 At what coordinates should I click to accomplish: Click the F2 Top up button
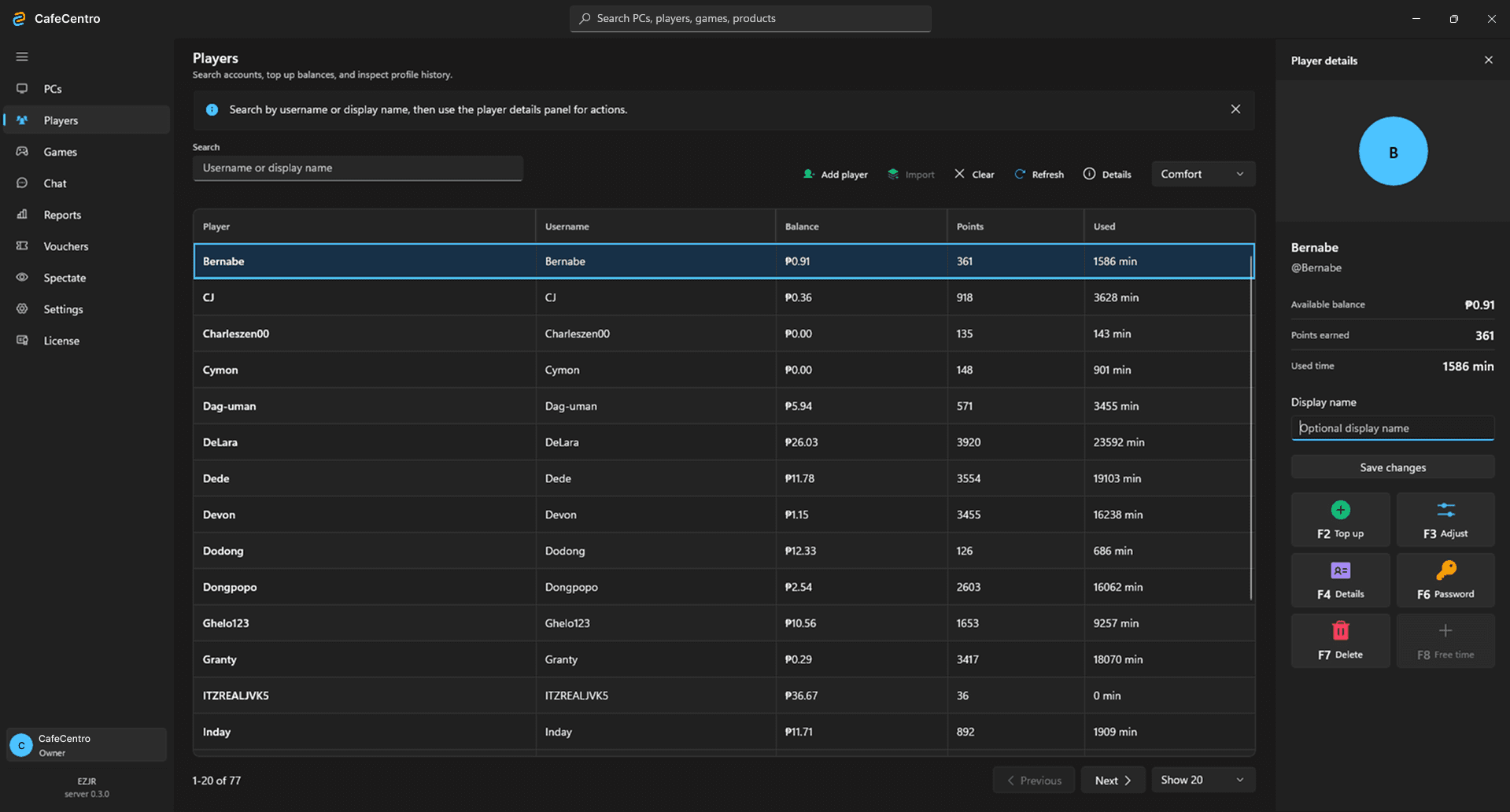click(x=1340, y=519)
